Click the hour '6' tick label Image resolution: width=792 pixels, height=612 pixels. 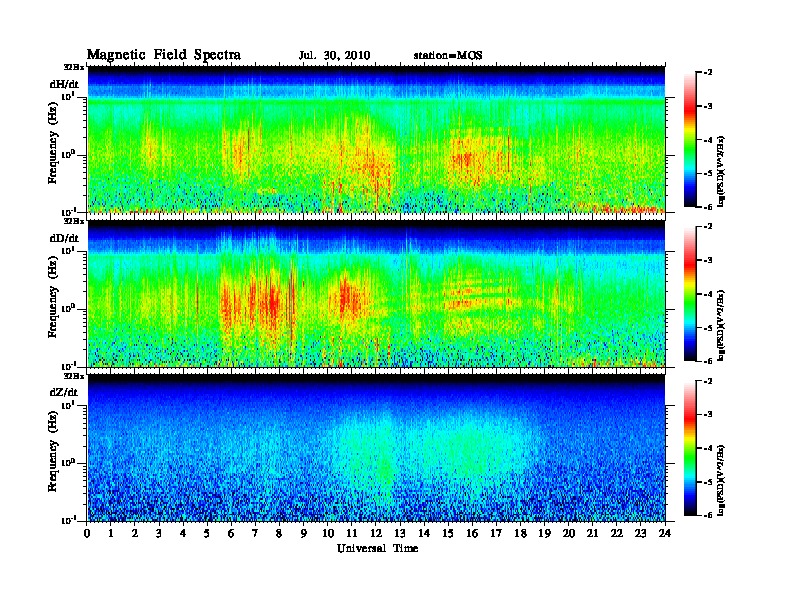pos(231,533)
